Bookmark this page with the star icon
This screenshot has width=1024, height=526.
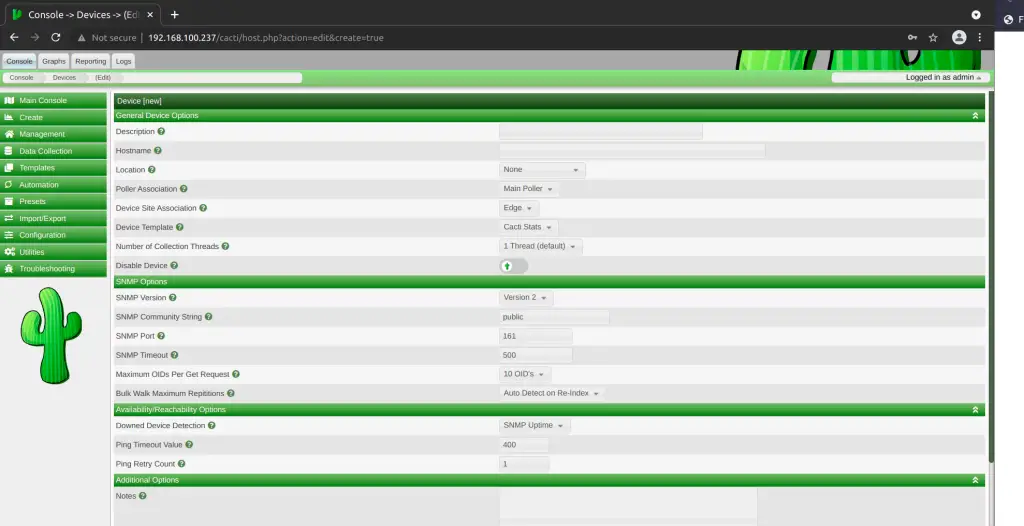tap(933, 38)
